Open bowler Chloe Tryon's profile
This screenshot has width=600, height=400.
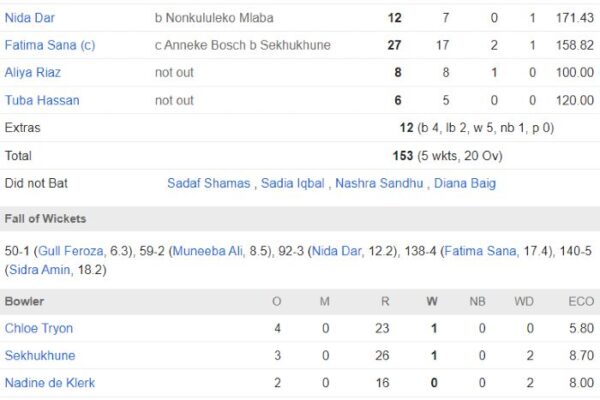(39, 328)
